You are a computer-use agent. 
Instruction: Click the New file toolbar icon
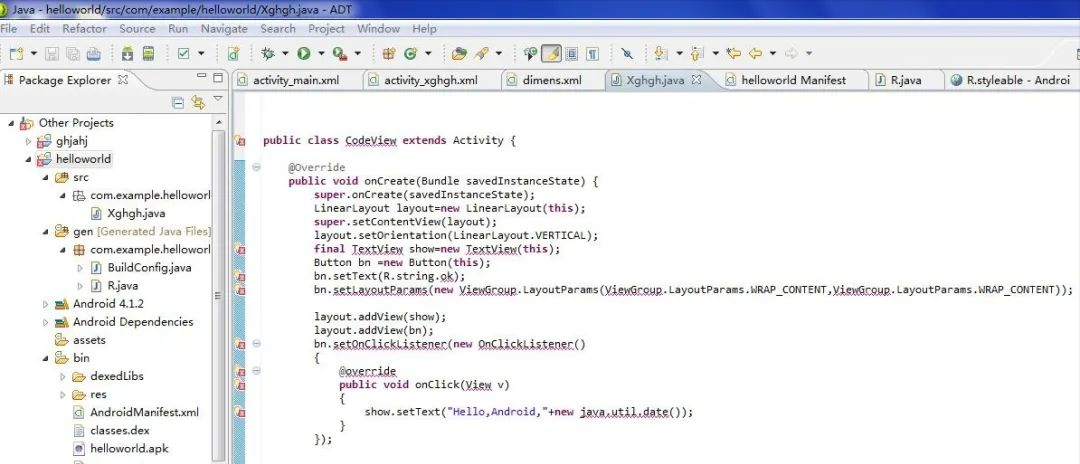click(x=16, y=53)
